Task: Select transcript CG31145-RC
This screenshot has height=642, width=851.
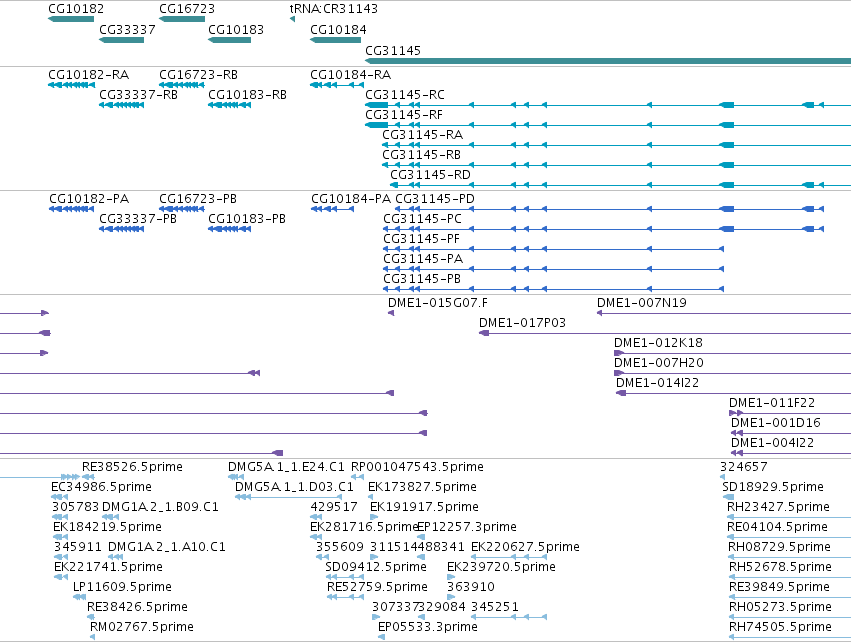Action: click(x=608, y=105)
